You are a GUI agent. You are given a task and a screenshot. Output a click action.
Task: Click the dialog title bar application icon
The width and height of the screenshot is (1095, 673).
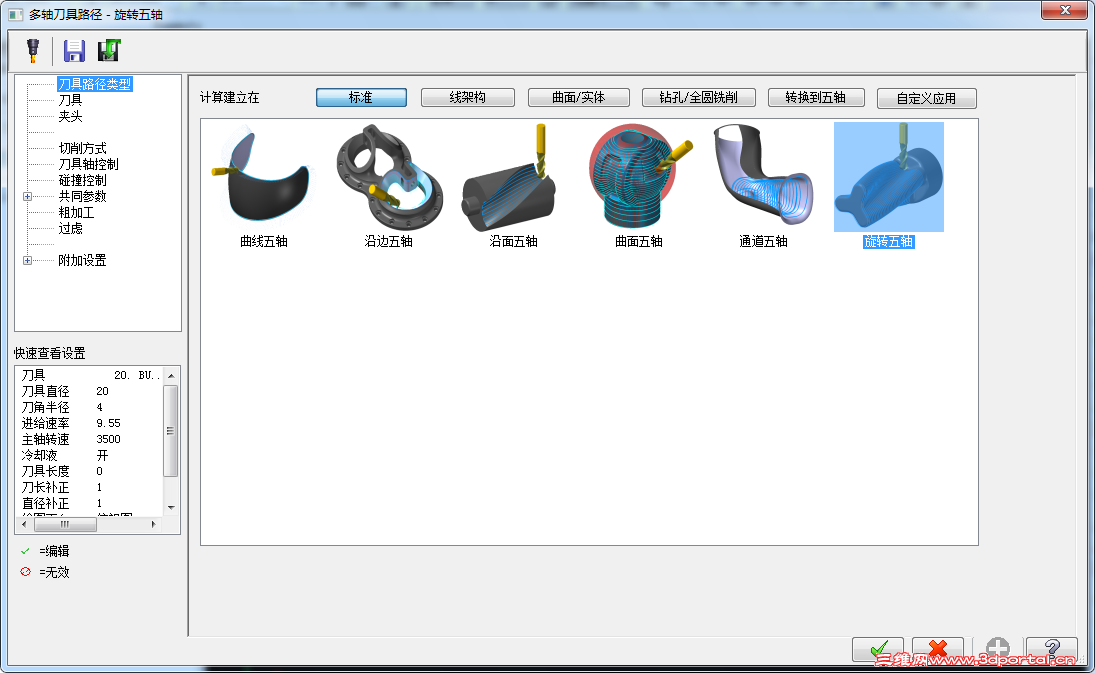click(x=15, y=15)
